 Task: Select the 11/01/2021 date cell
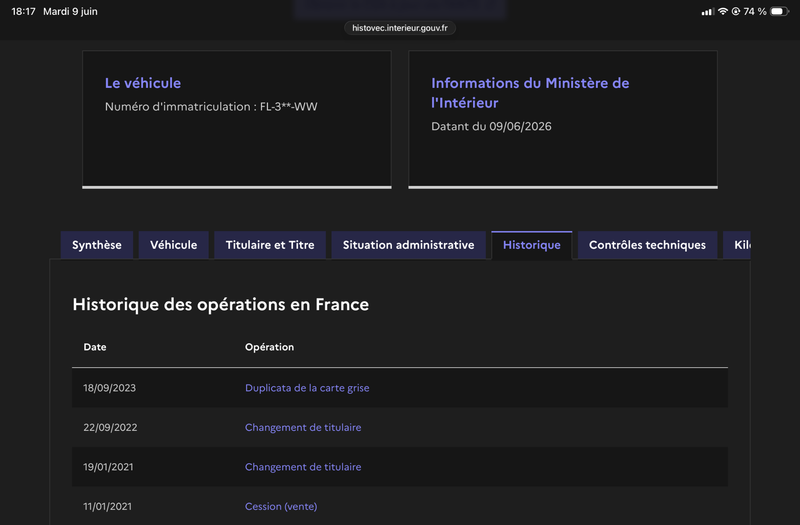tap(108, 507)
